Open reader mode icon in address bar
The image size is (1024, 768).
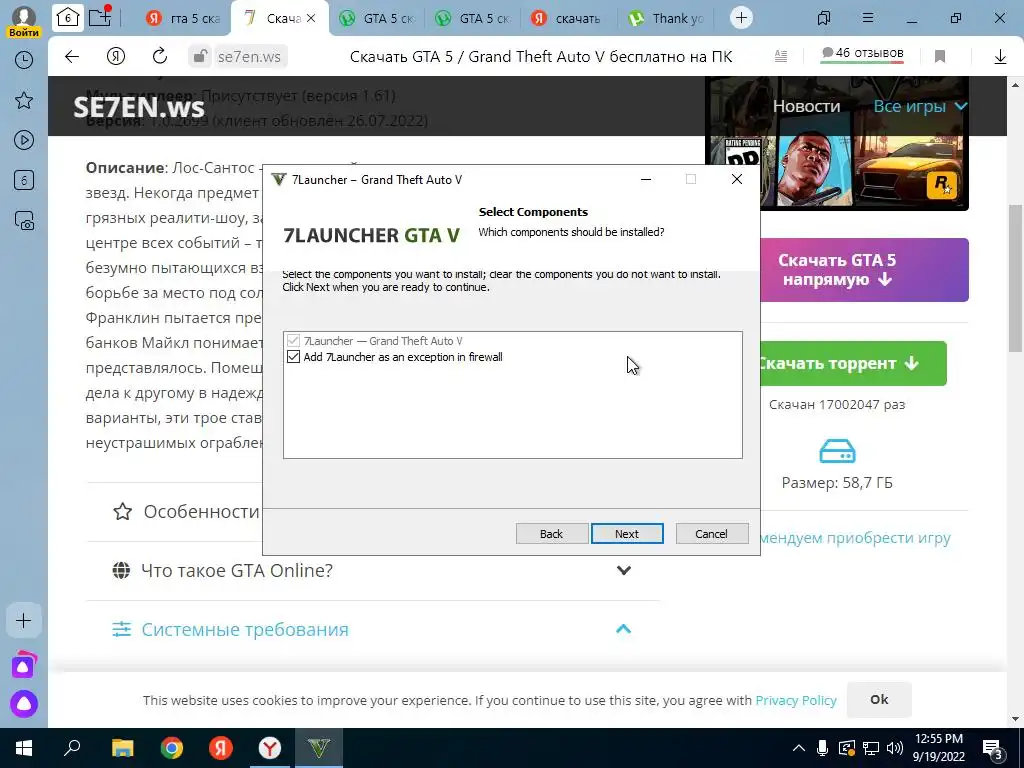[x=781, y=57]
